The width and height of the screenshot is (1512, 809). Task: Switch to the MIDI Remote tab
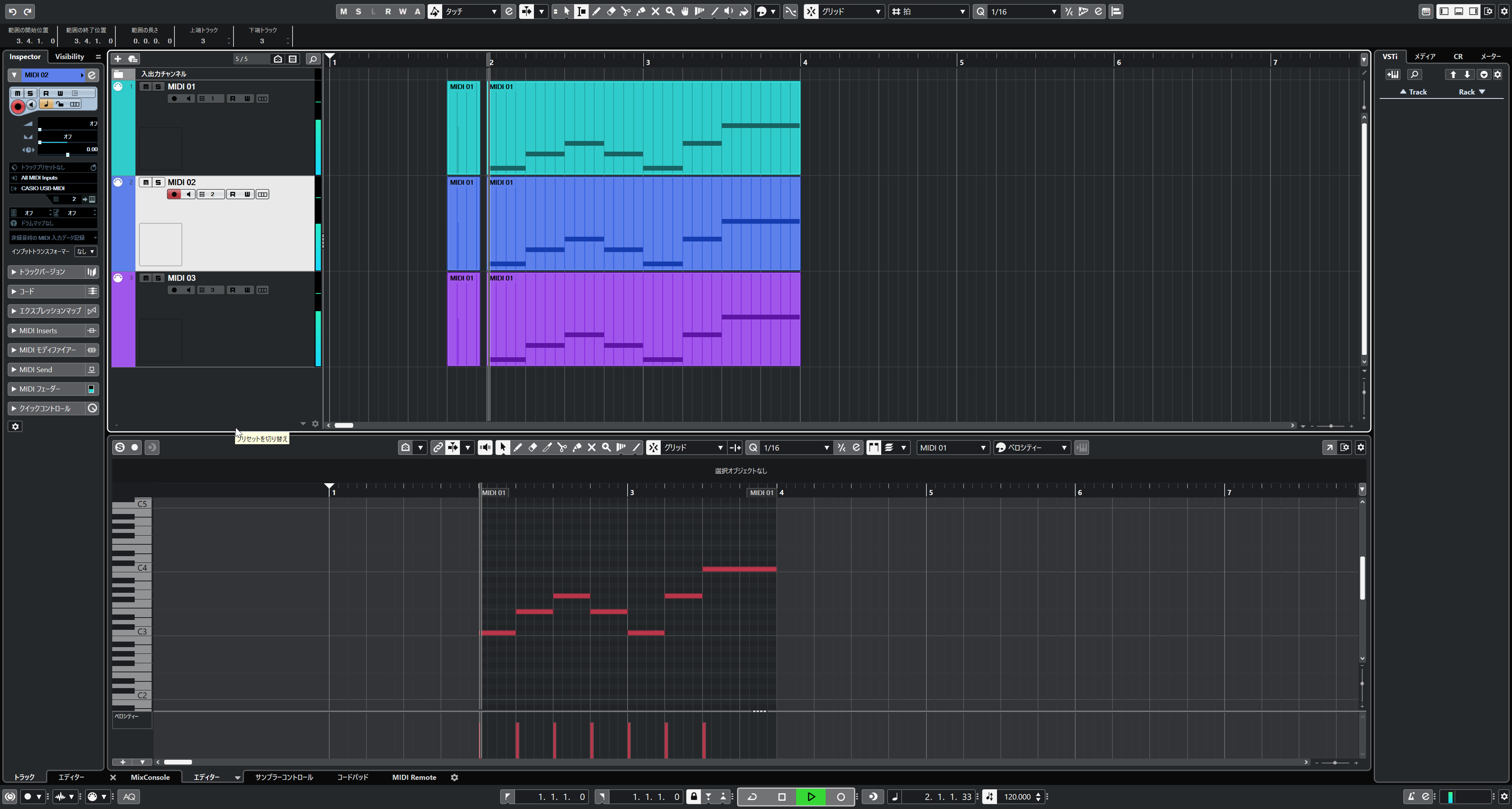[x=414, y=777]
